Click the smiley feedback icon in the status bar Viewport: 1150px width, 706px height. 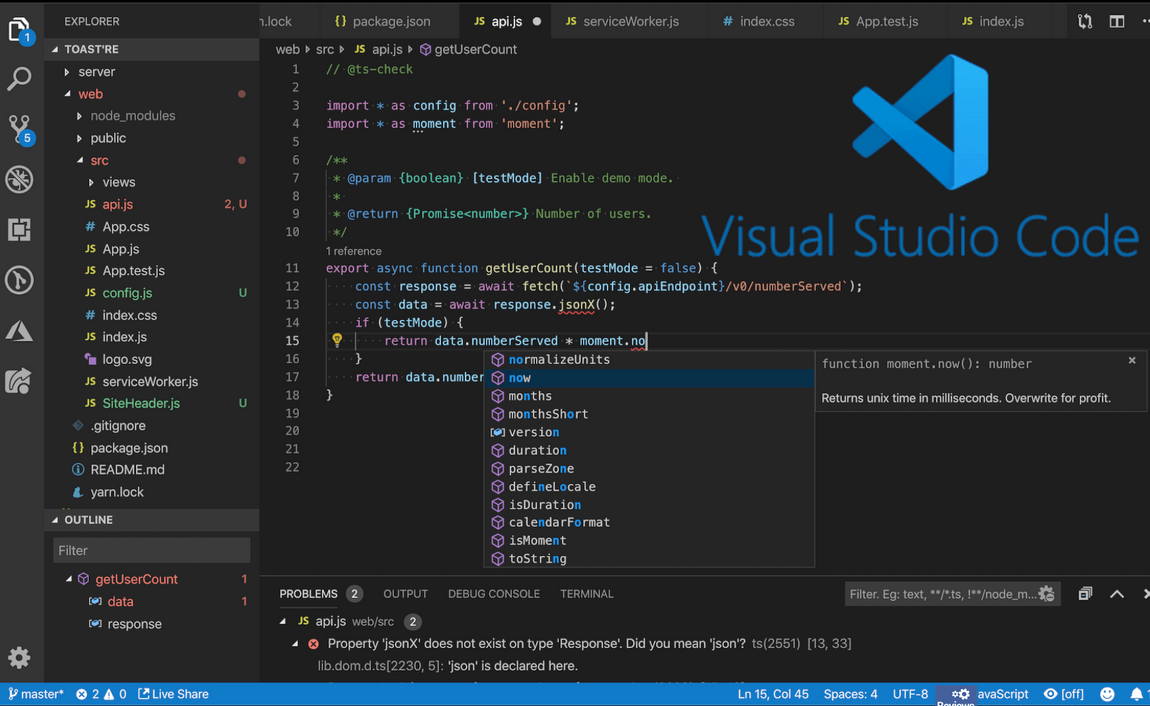click(1108, 693)
